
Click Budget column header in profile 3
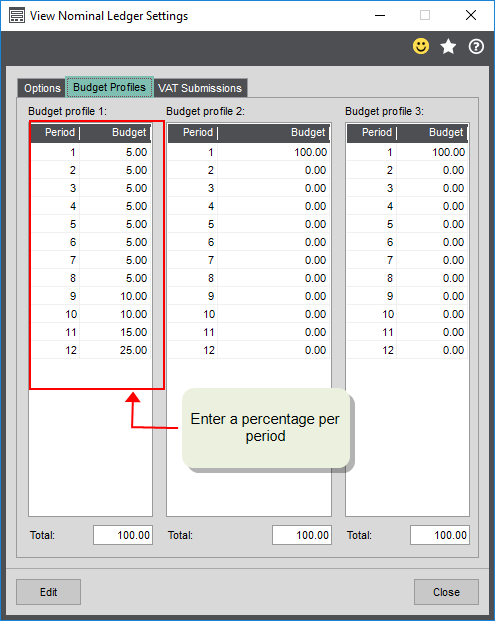(x=432, y=132)
